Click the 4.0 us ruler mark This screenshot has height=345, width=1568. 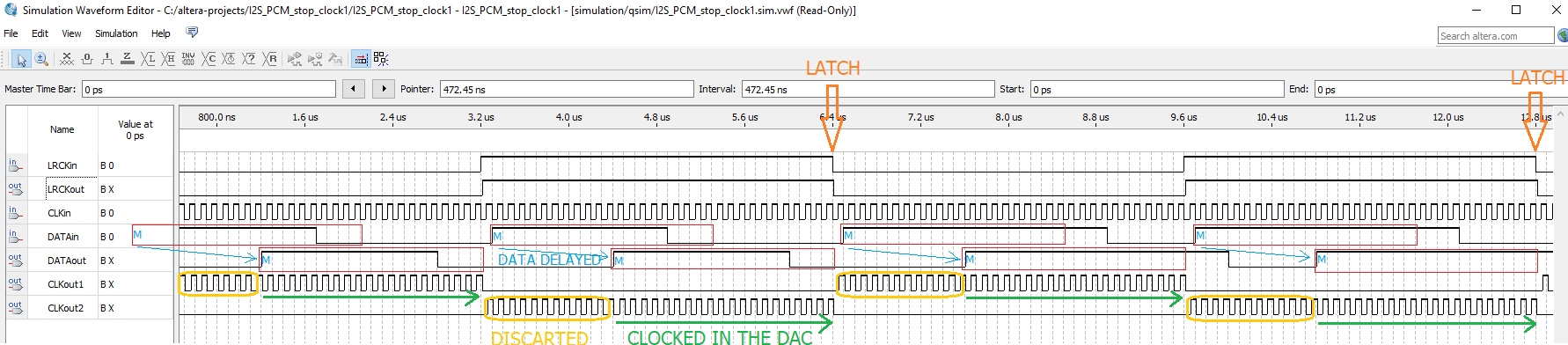(568, 117)
